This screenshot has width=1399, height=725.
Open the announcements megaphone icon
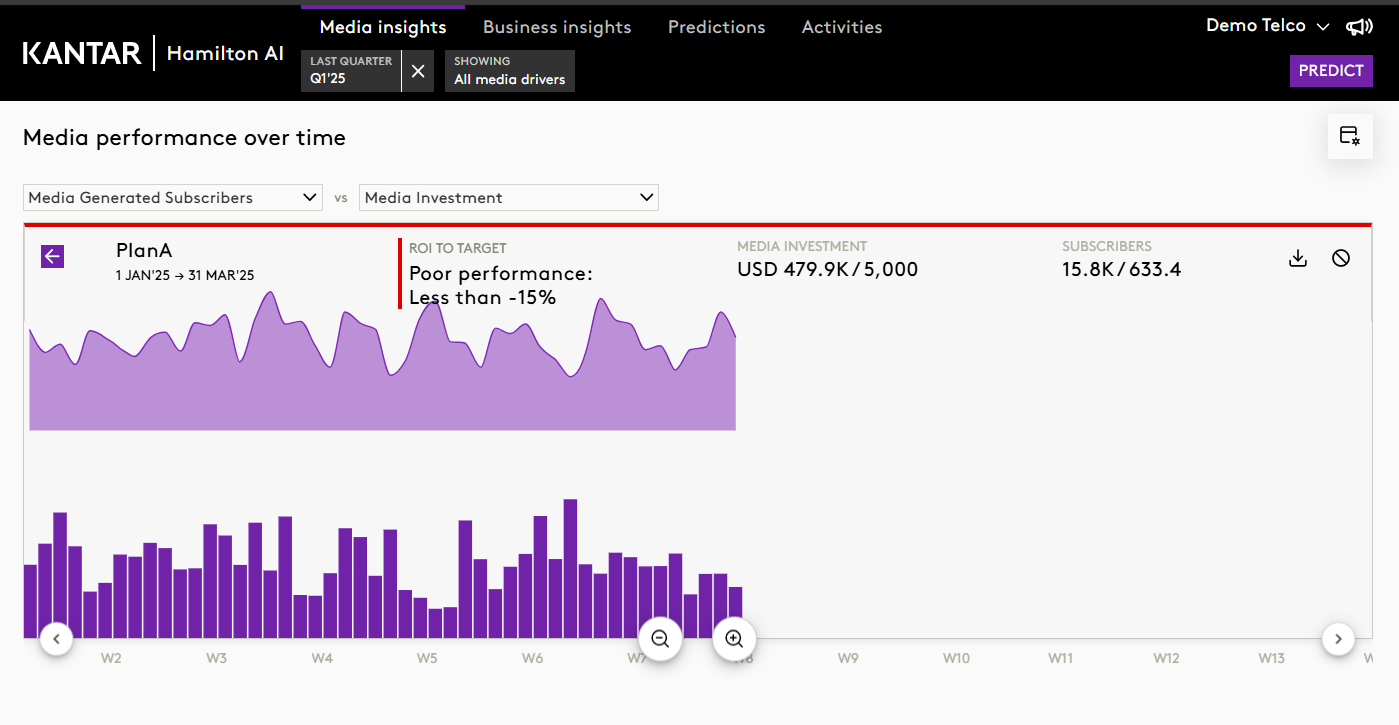[x=1359, y=27]
